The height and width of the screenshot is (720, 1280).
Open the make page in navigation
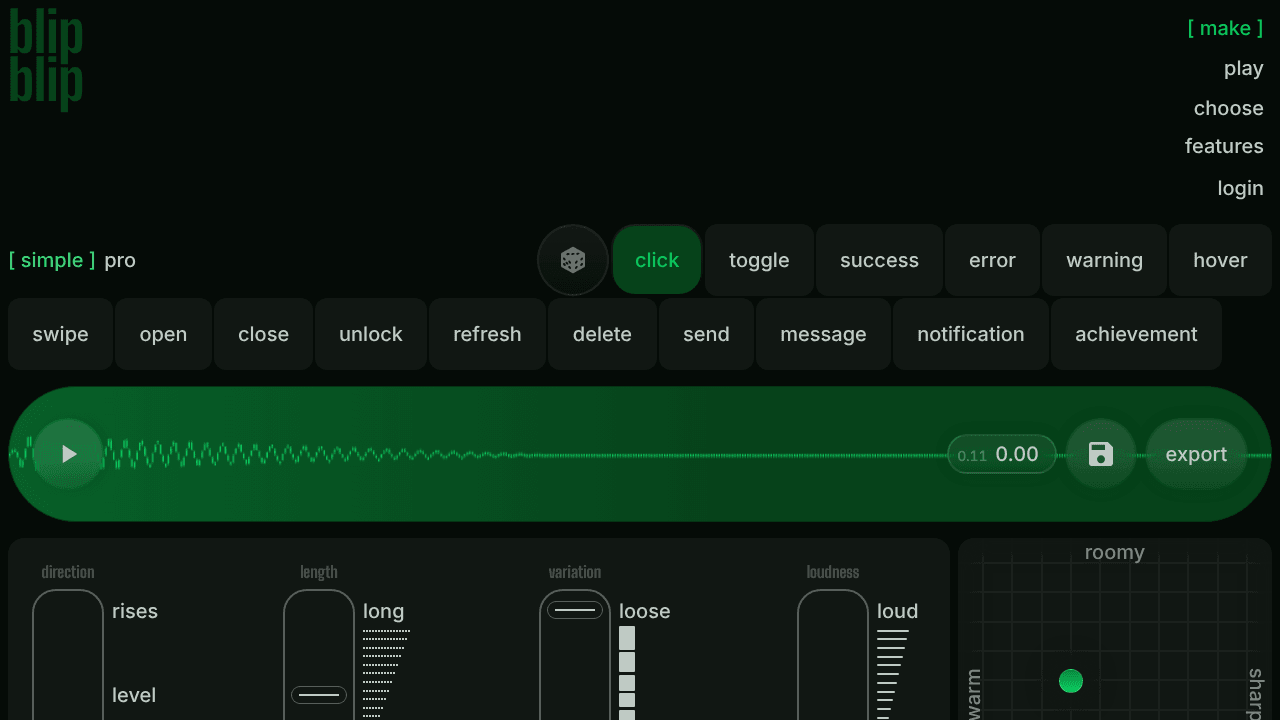point(1225,28)
